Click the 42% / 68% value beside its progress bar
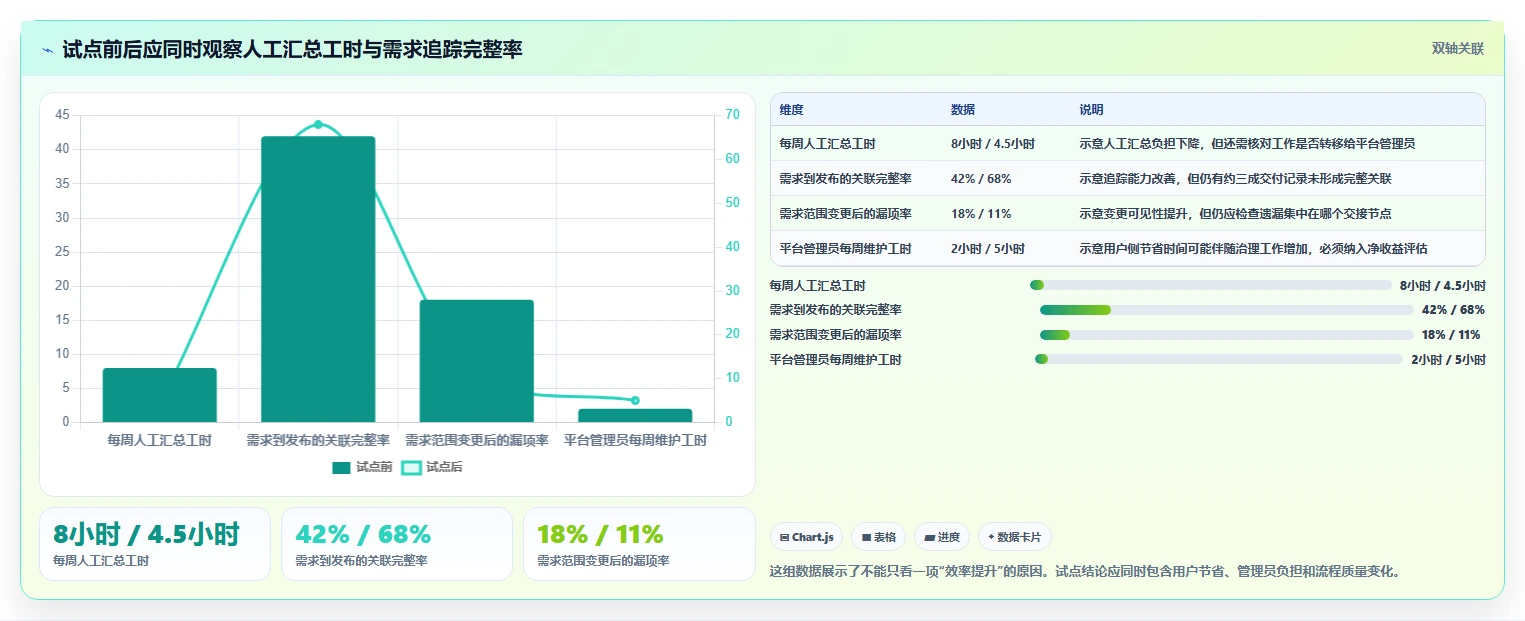The image size is (1525, 621). 1453,310
